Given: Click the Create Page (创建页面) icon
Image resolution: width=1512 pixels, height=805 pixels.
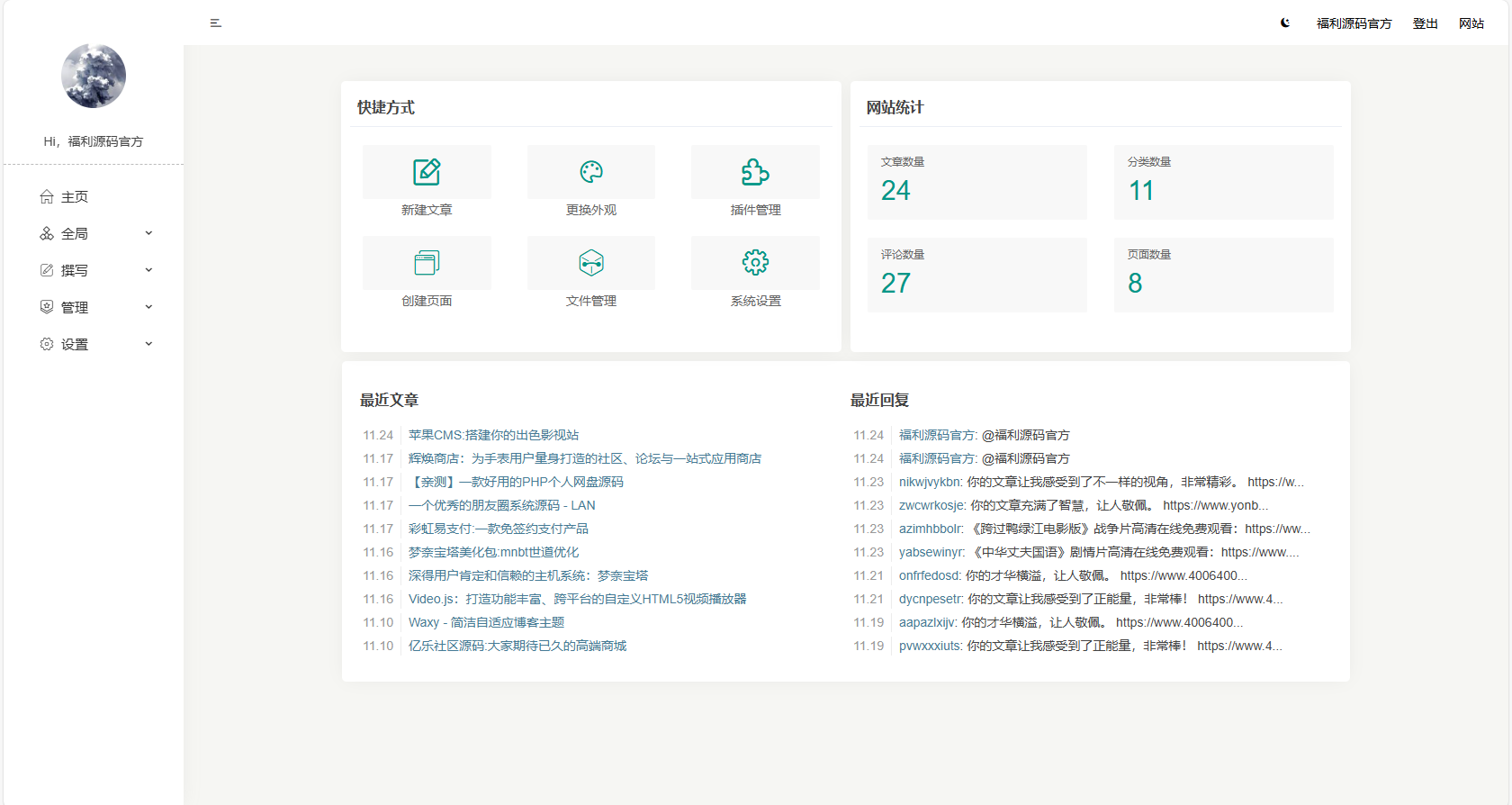Looking at the screenshot, I should tap(427, 263).
